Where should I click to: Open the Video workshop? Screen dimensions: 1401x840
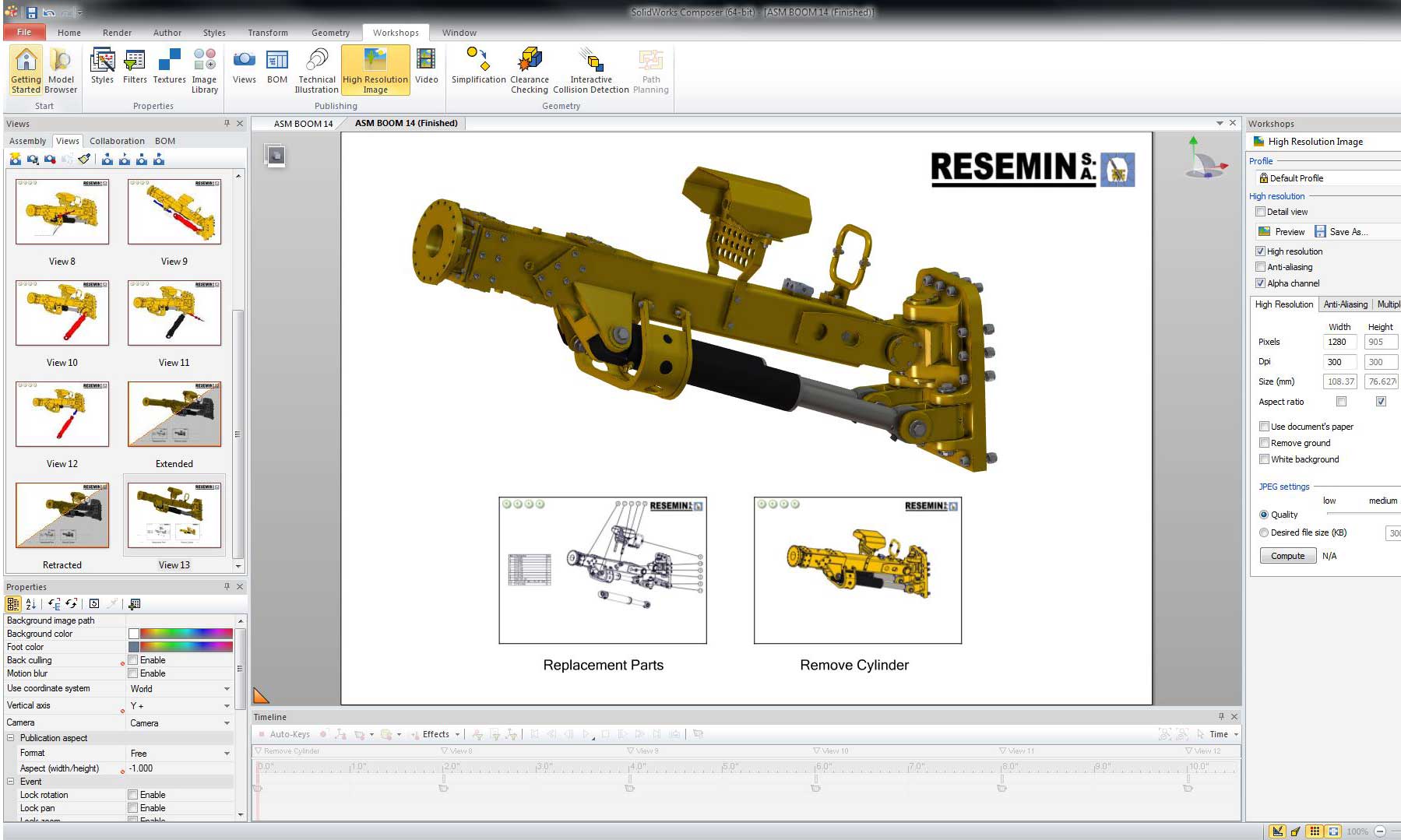click(426, 66)
